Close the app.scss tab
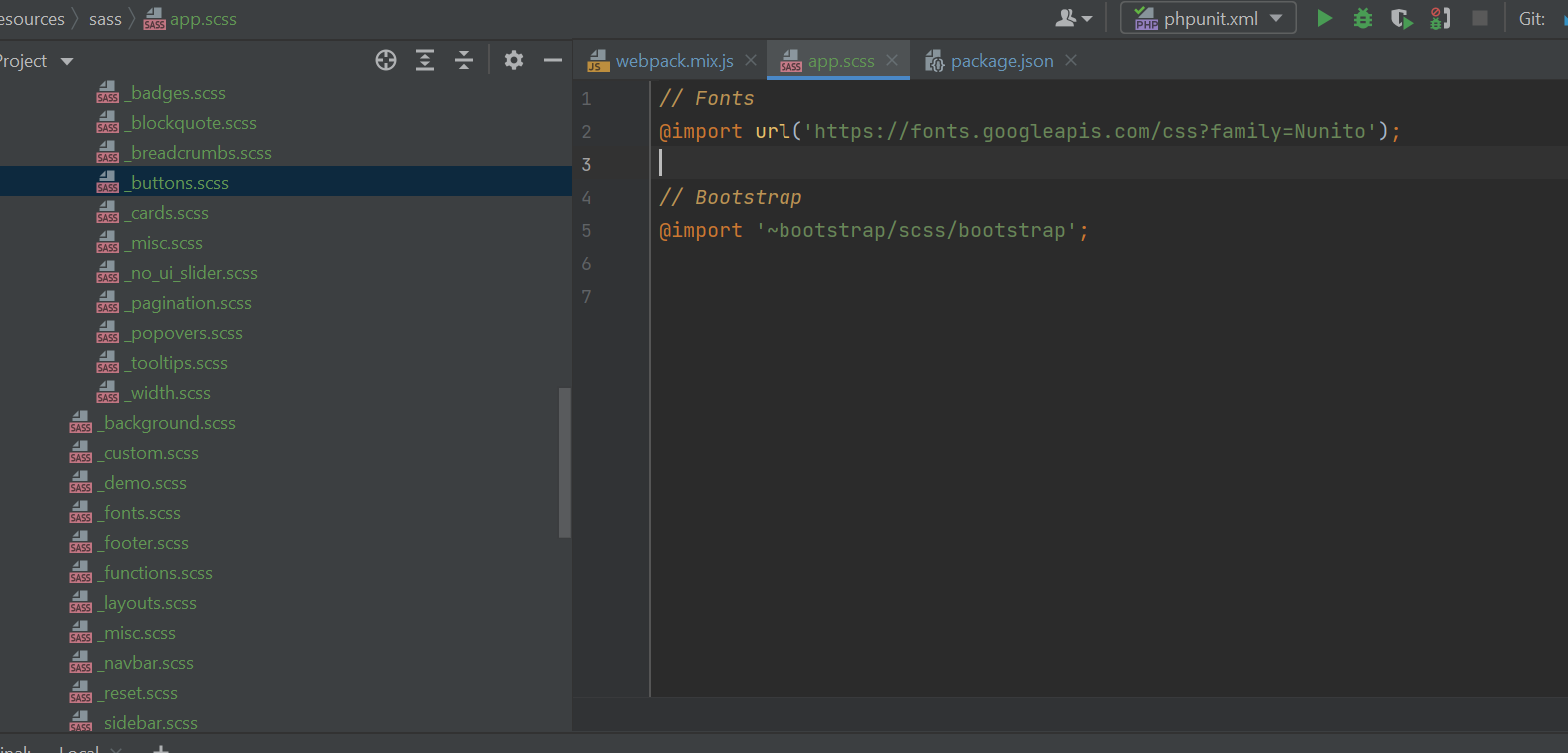The width and height of the screenshot is (1568, 753). [x=892, y=61]
